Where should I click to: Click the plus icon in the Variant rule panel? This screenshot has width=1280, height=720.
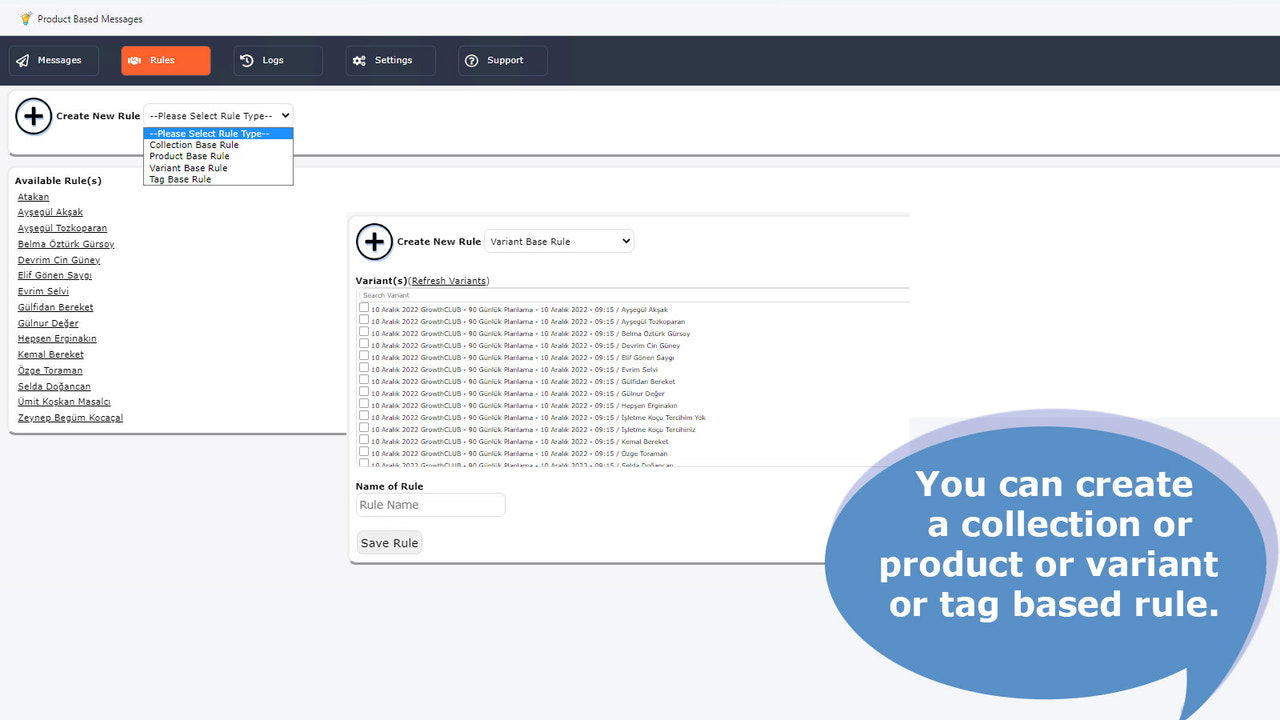click(x=374, y=241)
